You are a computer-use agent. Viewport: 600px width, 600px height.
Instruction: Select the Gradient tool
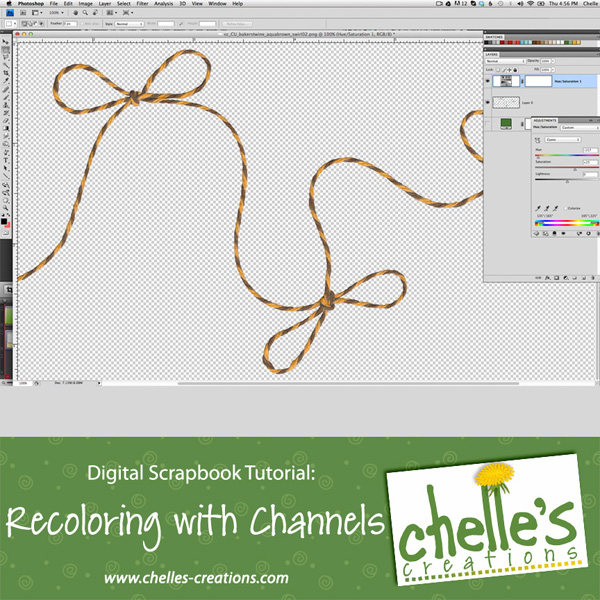pyautogui.click(x=5, y=129)
